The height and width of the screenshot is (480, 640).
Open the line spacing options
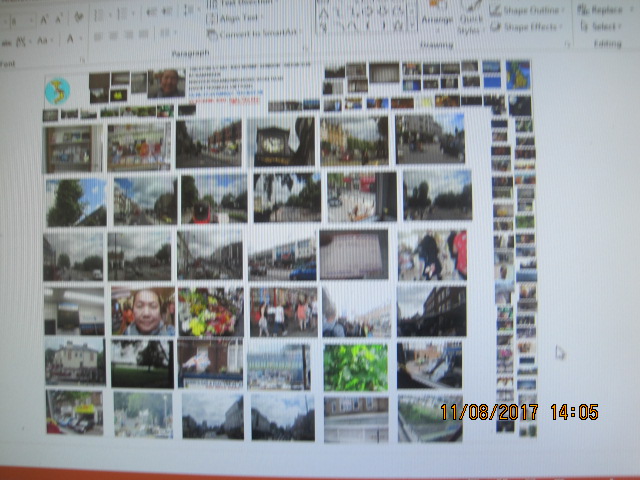tap(190, 10)
